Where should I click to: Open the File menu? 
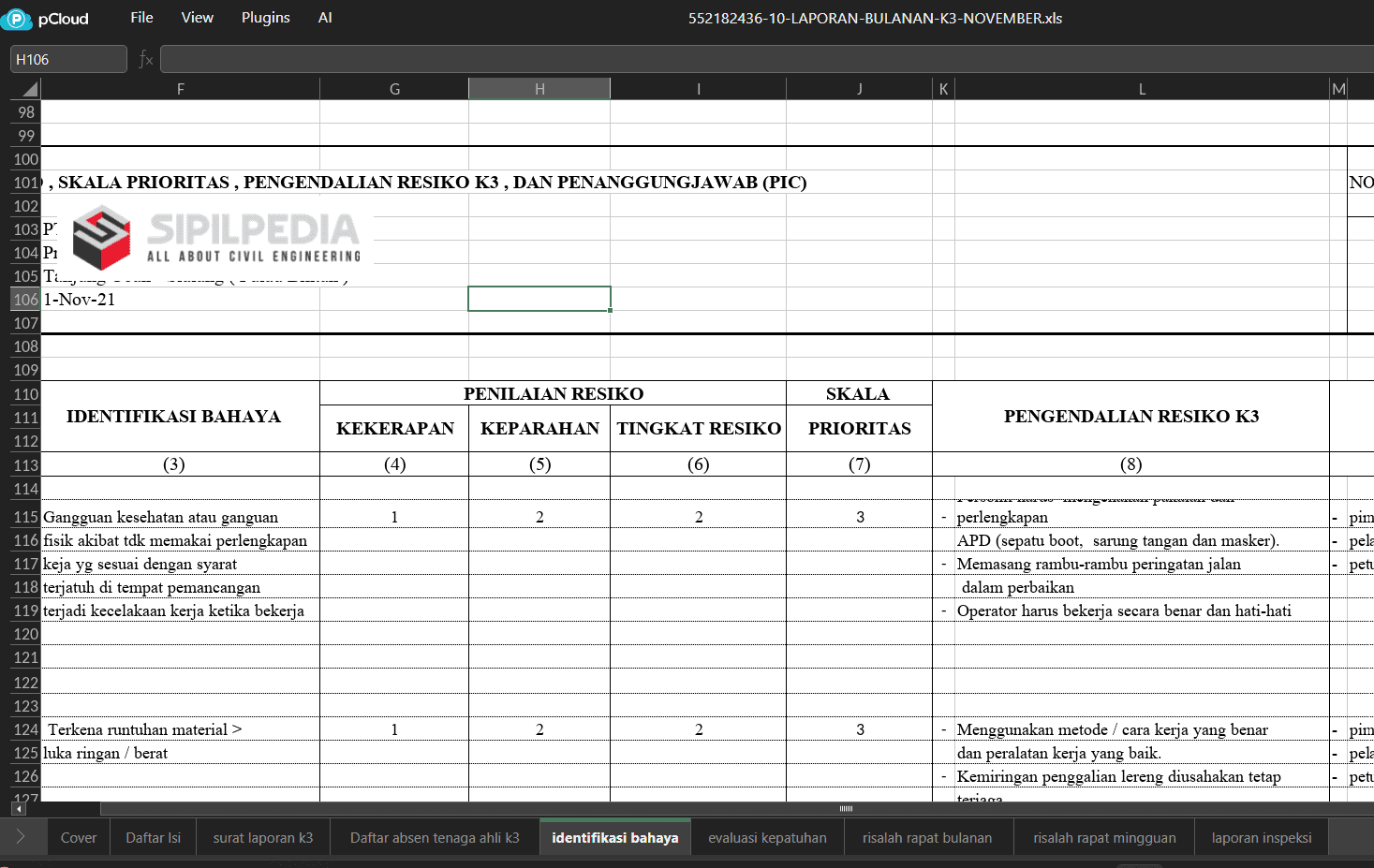tap(141, 18)
